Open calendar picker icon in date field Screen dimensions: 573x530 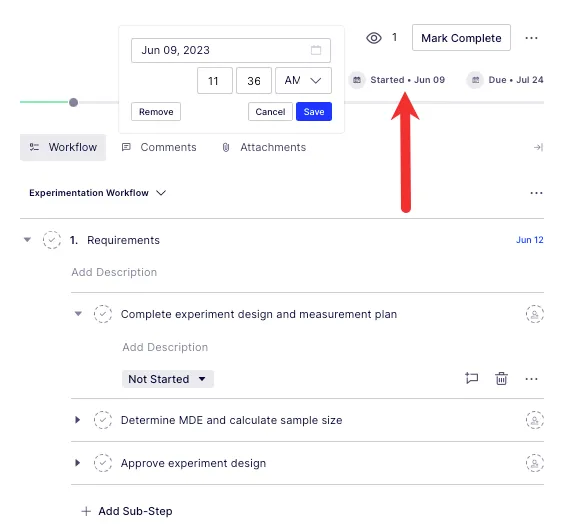coord(316,50)
